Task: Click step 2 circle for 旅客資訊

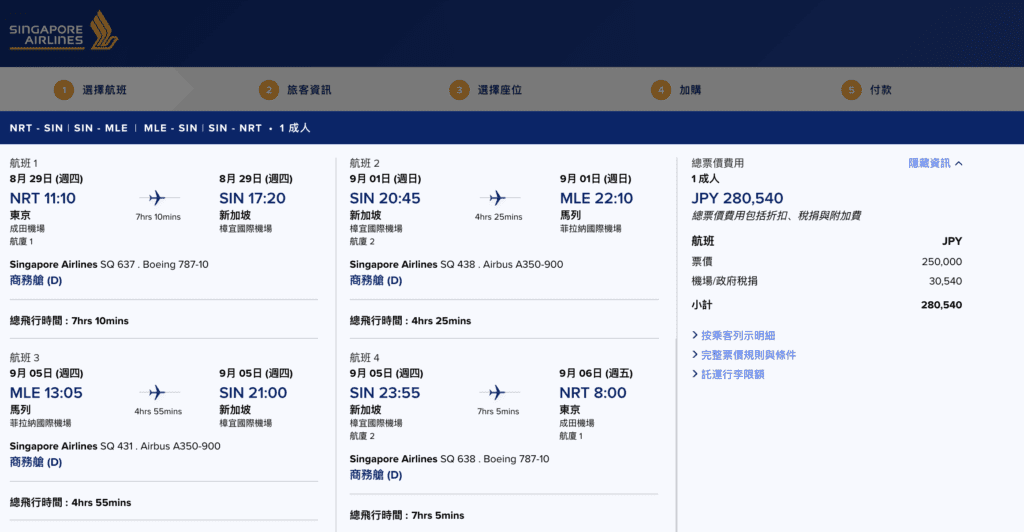Action: [269, 90]
